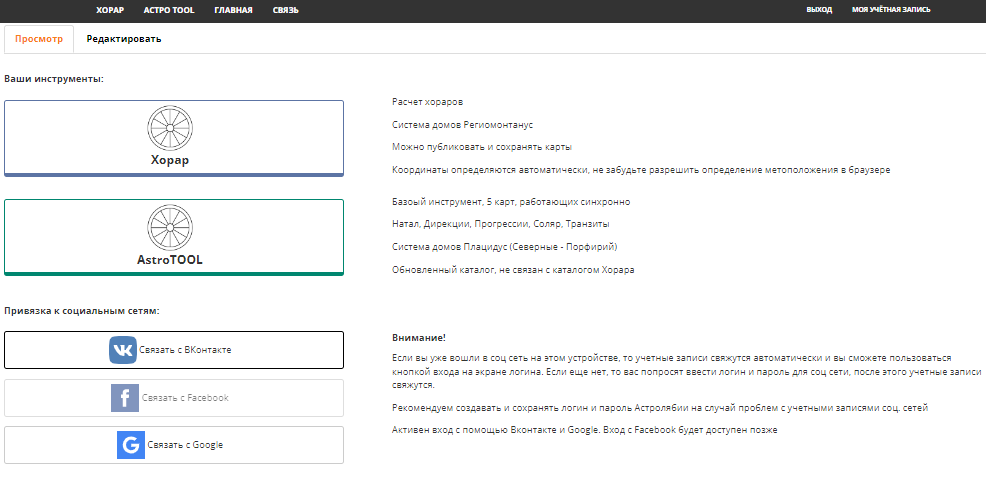Click the text Можно публиковать и сохранять карты

pos(482,147)
